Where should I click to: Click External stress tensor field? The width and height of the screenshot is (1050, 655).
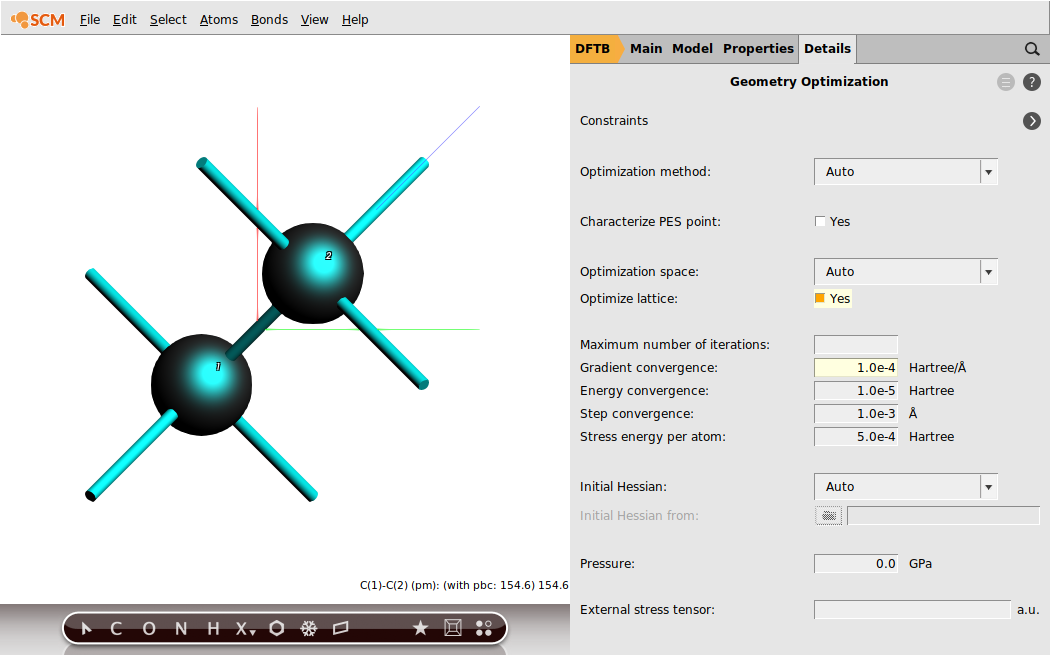912,609
